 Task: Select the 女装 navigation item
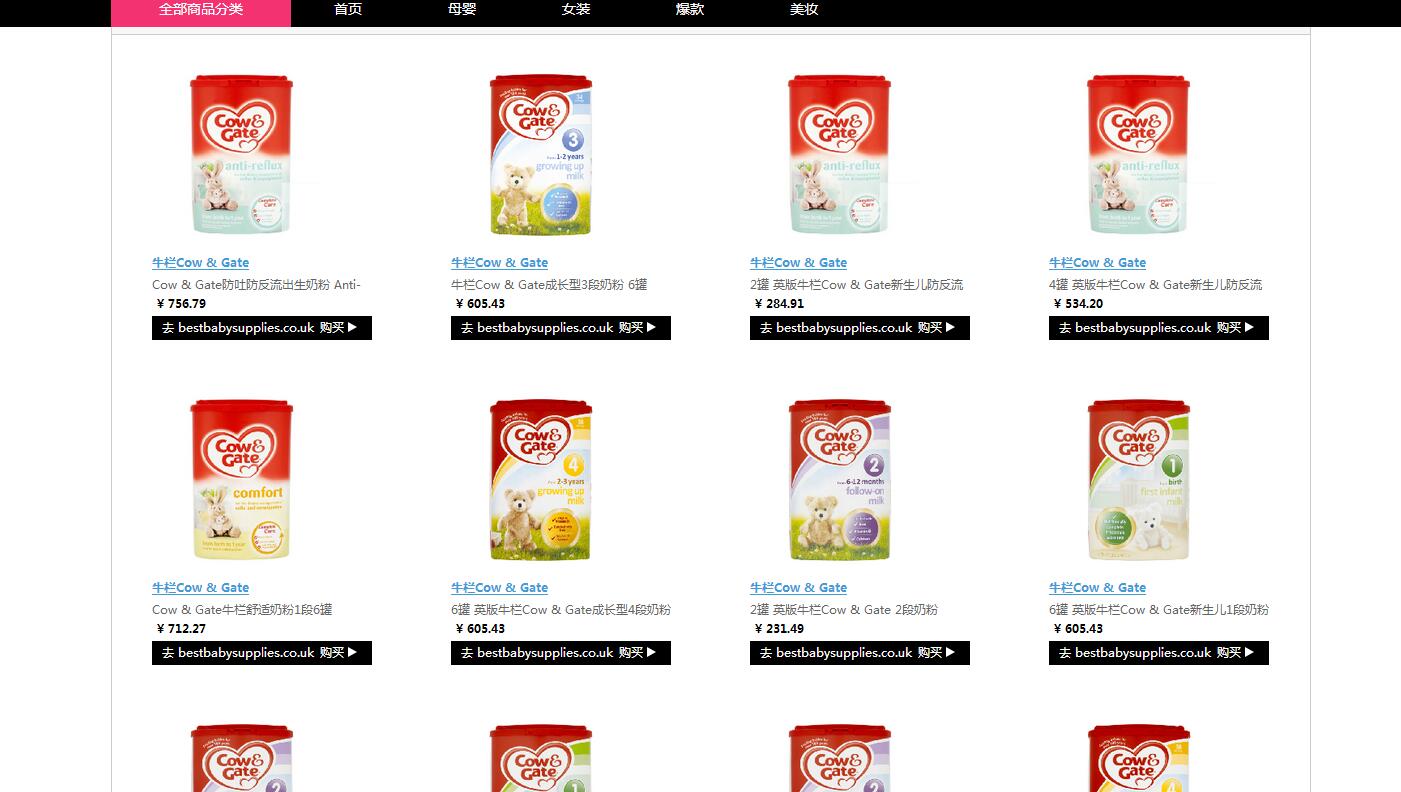tap(576, 10)
